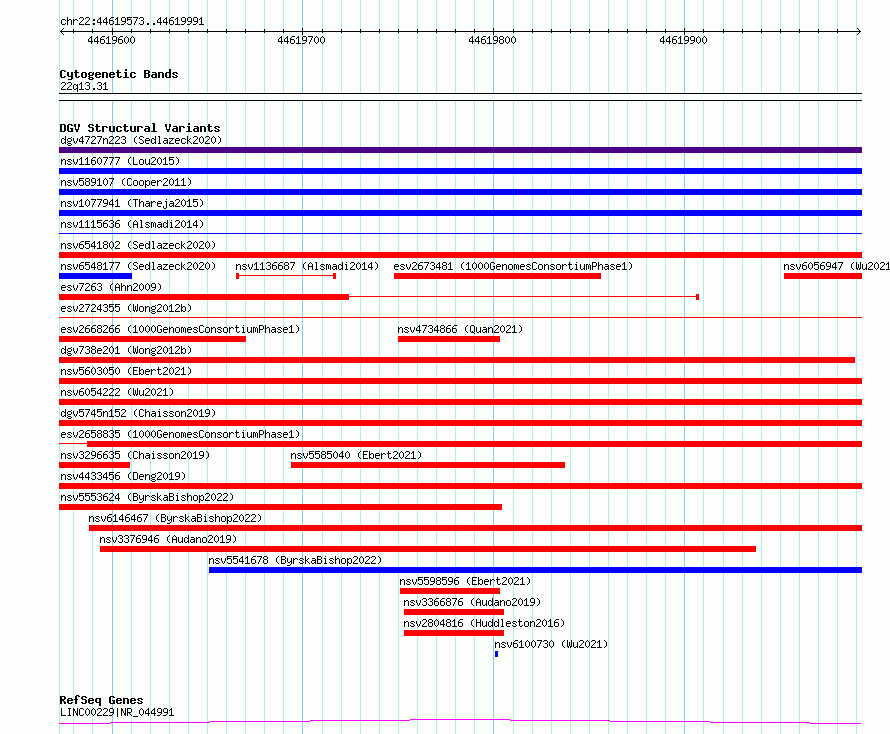Click nsv1115636 (Alsmadi2014) label
The height and width of the screenshot is (734, 890).
pos(132,224)
